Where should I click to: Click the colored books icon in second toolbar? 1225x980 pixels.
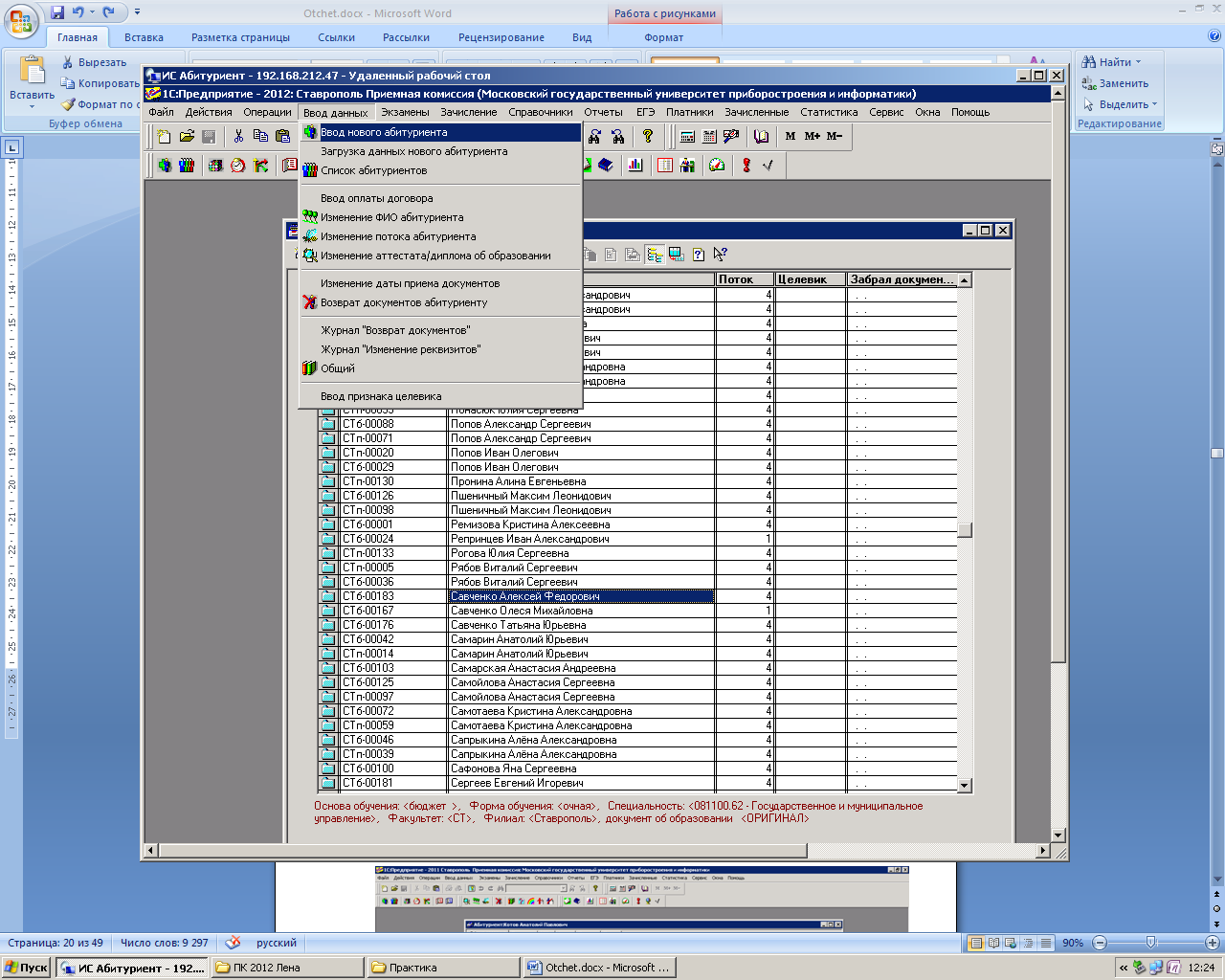pyautogui.click(x=187, y=166)
